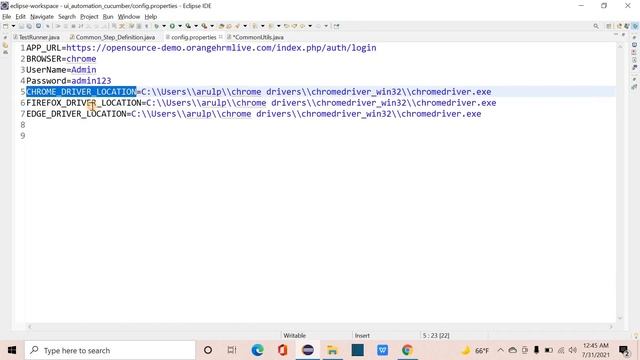Click the taskbar search box
This screenshot has width=640, height=360.
110,350
